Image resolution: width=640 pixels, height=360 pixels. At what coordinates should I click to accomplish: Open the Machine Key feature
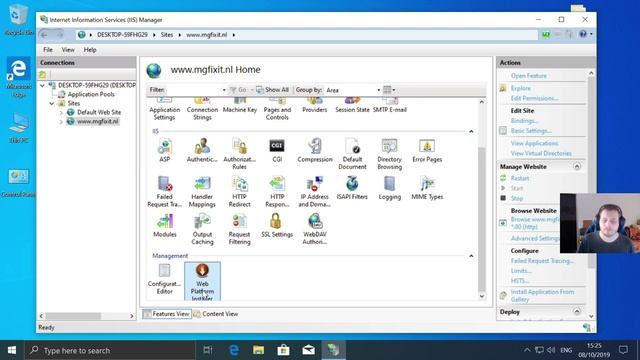coord(240,105)
